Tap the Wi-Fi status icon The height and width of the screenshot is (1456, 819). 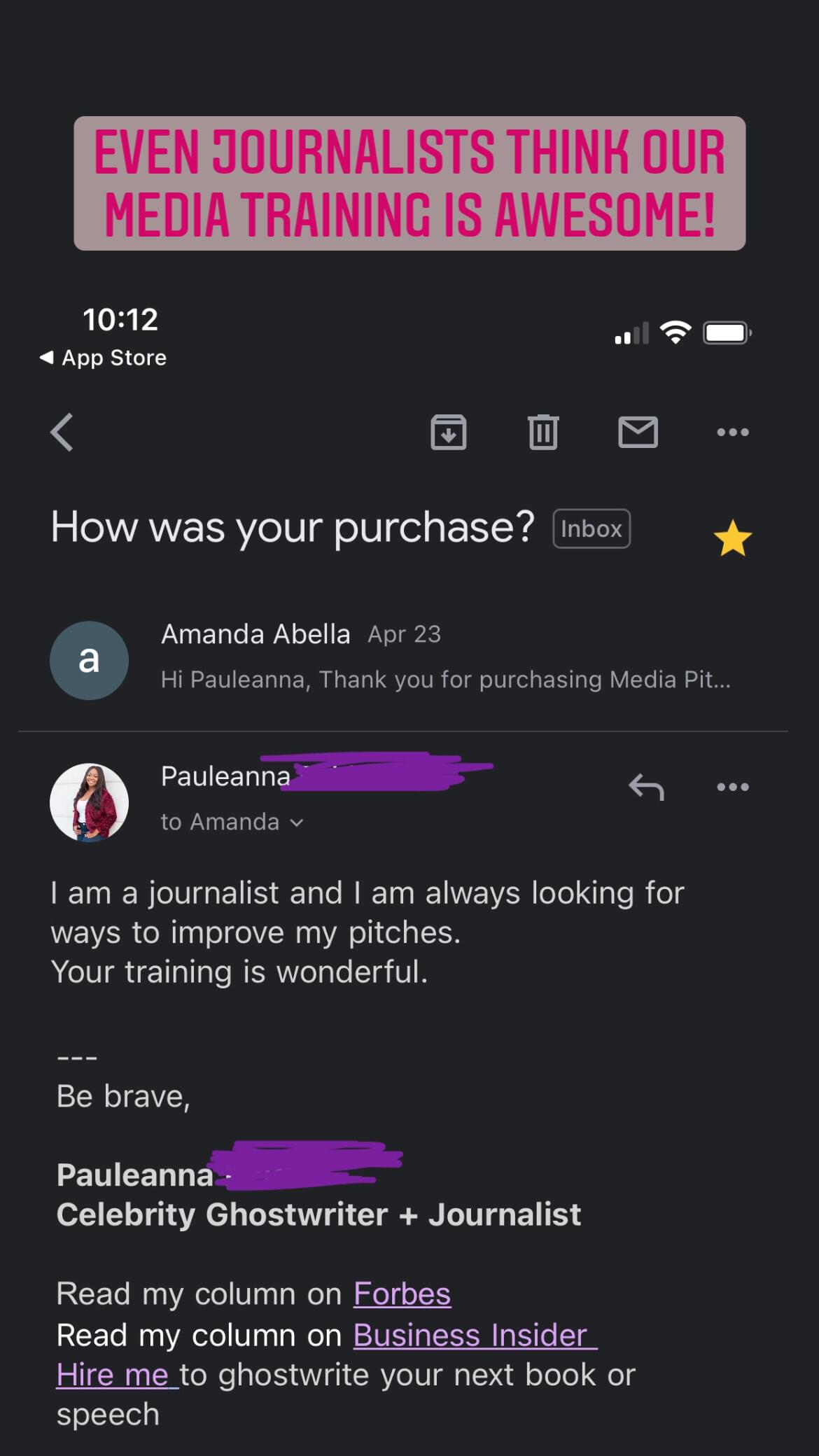click(675, 332)
